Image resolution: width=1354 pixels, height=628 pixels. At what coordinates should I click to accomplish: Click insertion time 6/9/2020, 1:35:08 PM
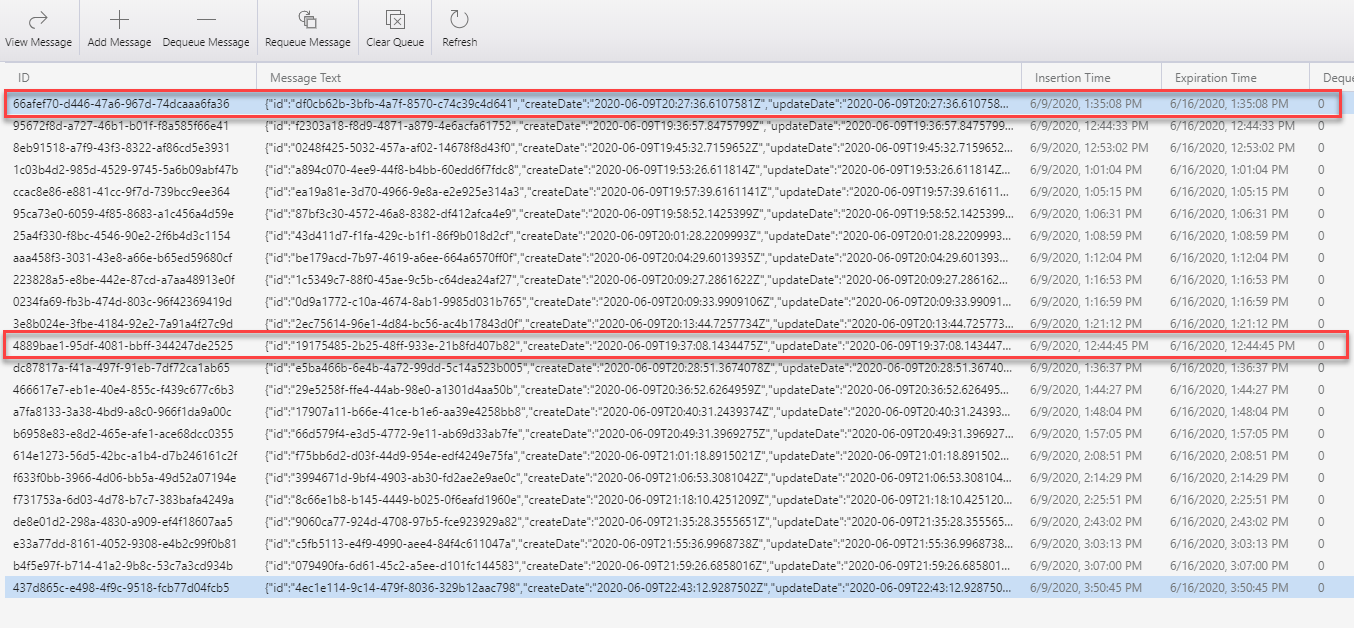1086,103
